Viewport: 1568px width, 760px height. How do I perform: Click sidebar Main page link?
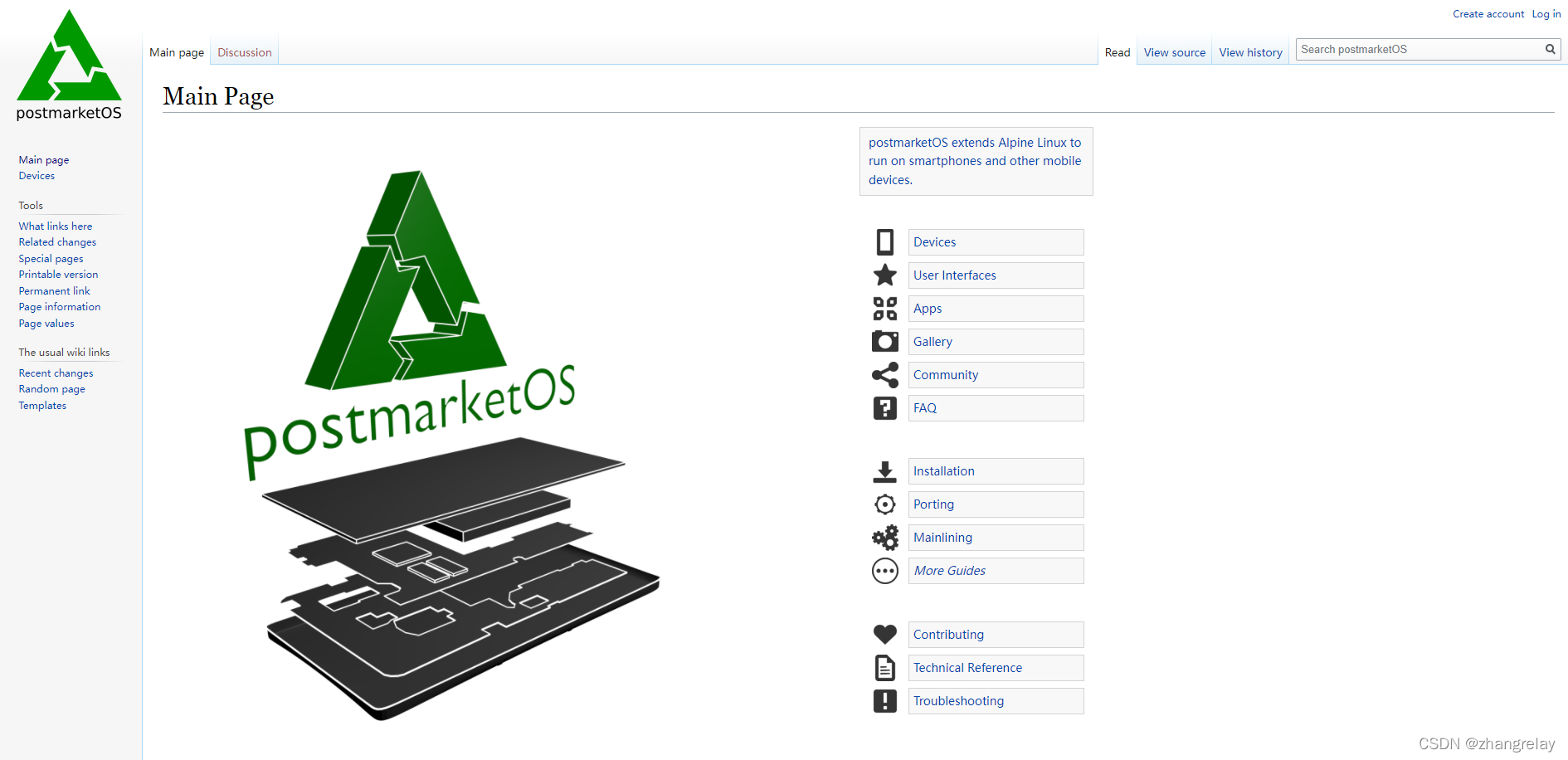pos(44,160)
